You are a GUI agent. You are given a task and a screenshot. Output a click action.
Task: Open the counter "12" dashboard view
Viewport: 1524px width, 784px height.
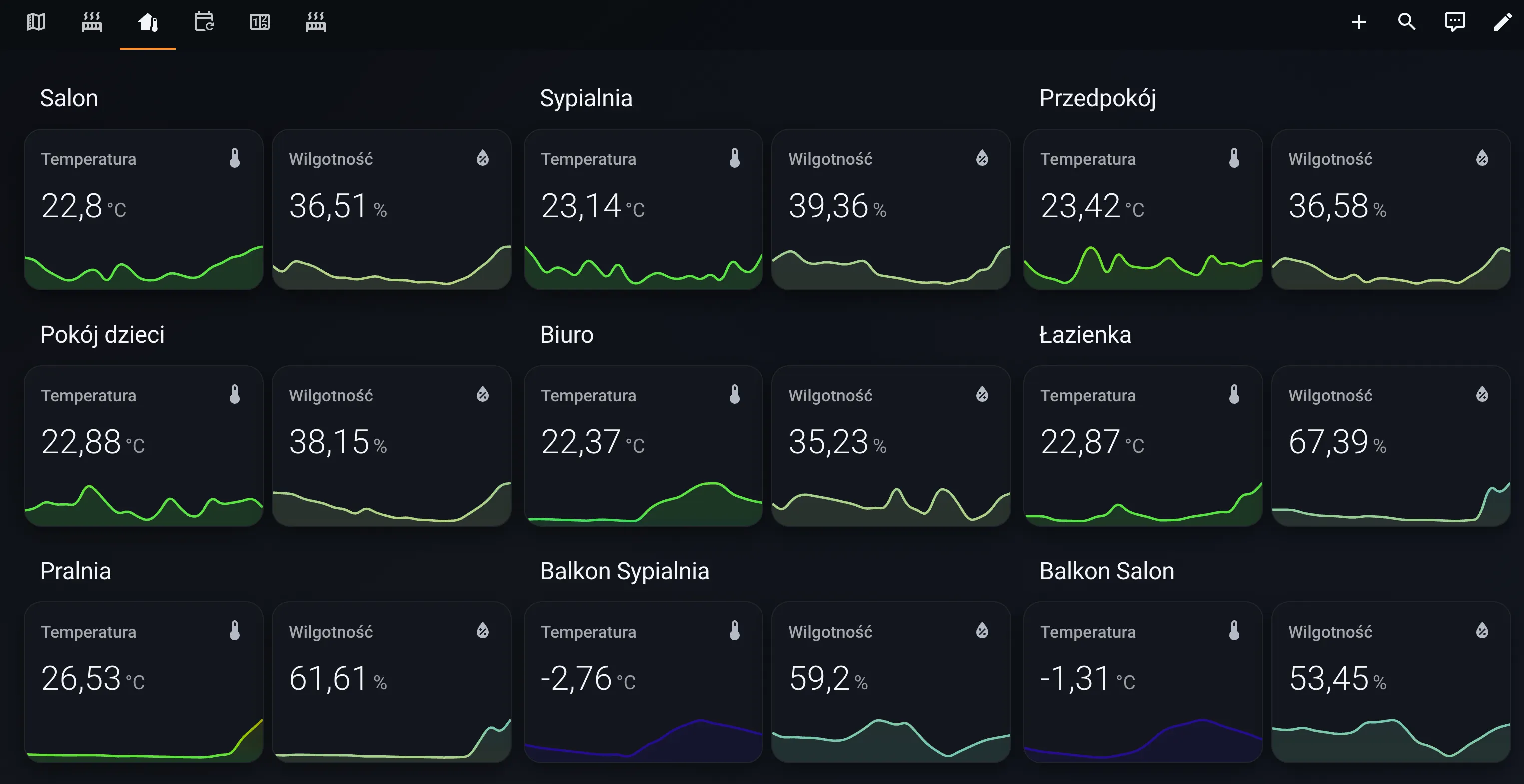(x=260, y=22)
